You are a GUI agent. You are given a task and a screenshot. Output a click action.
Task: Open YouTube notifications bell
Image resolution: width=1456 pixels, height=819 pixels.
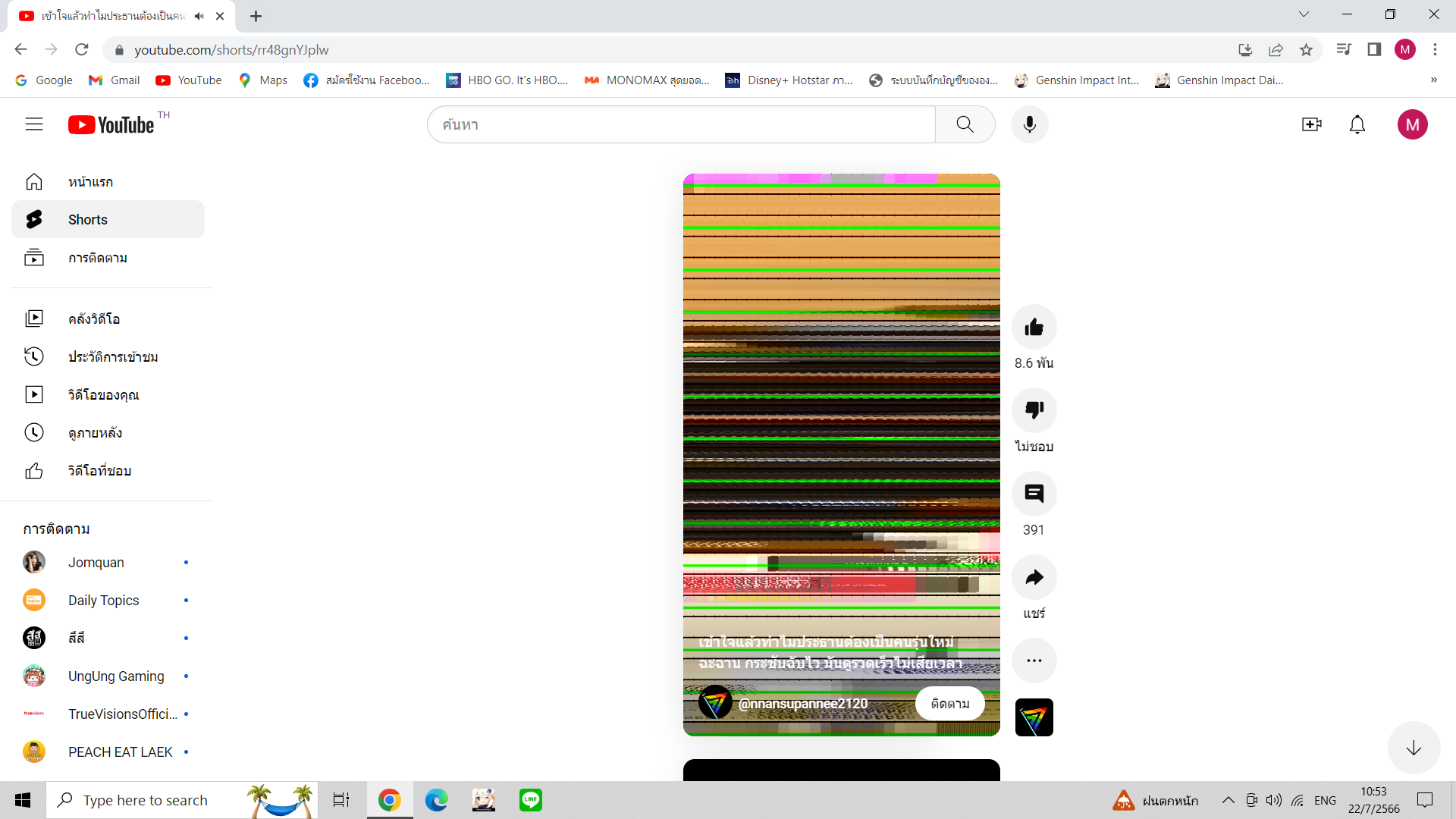click(x=1357, y=124)
